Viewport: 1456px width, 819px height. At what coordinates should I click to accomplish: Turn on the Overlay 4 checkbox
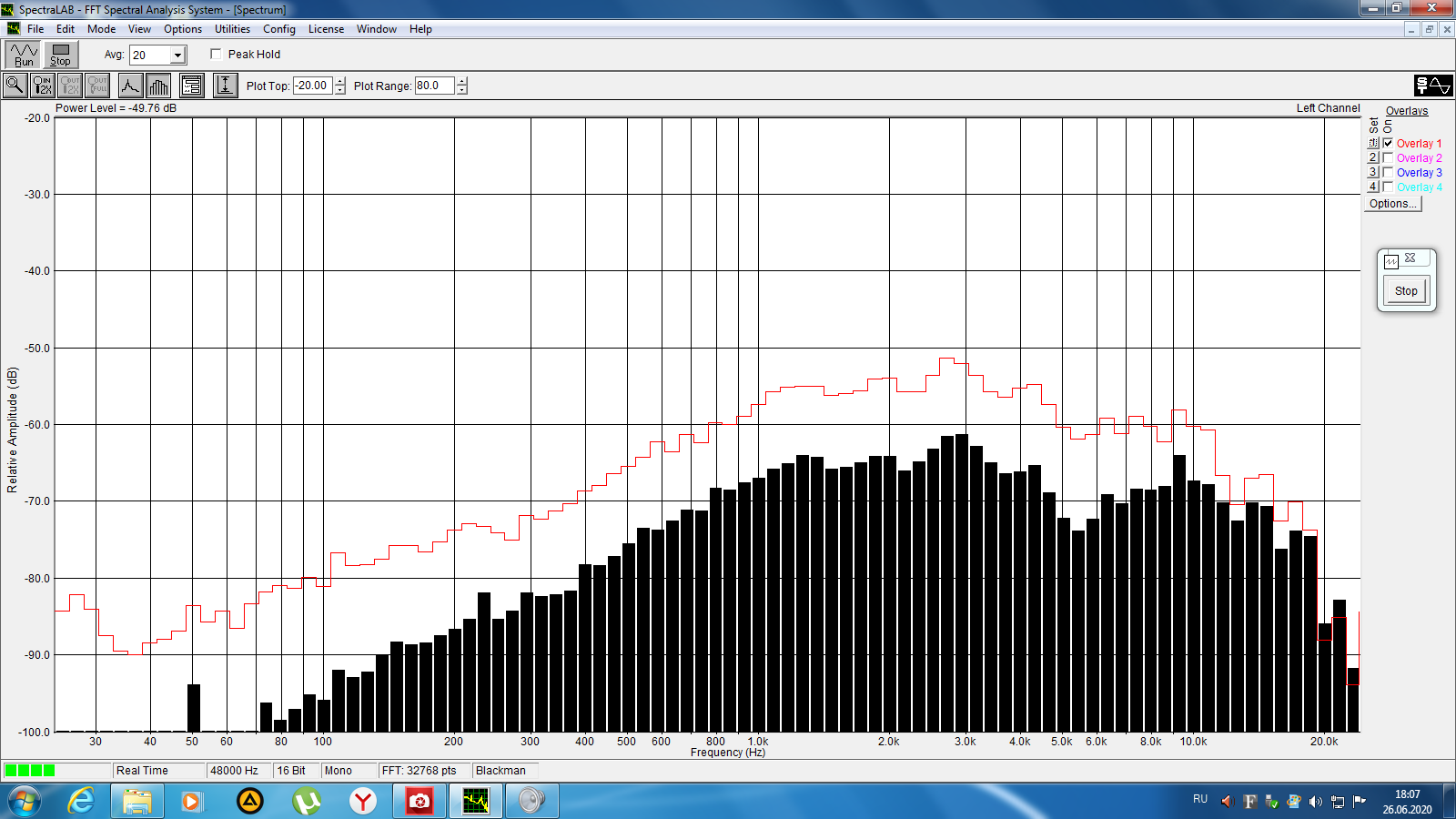tap(1388, 187)
